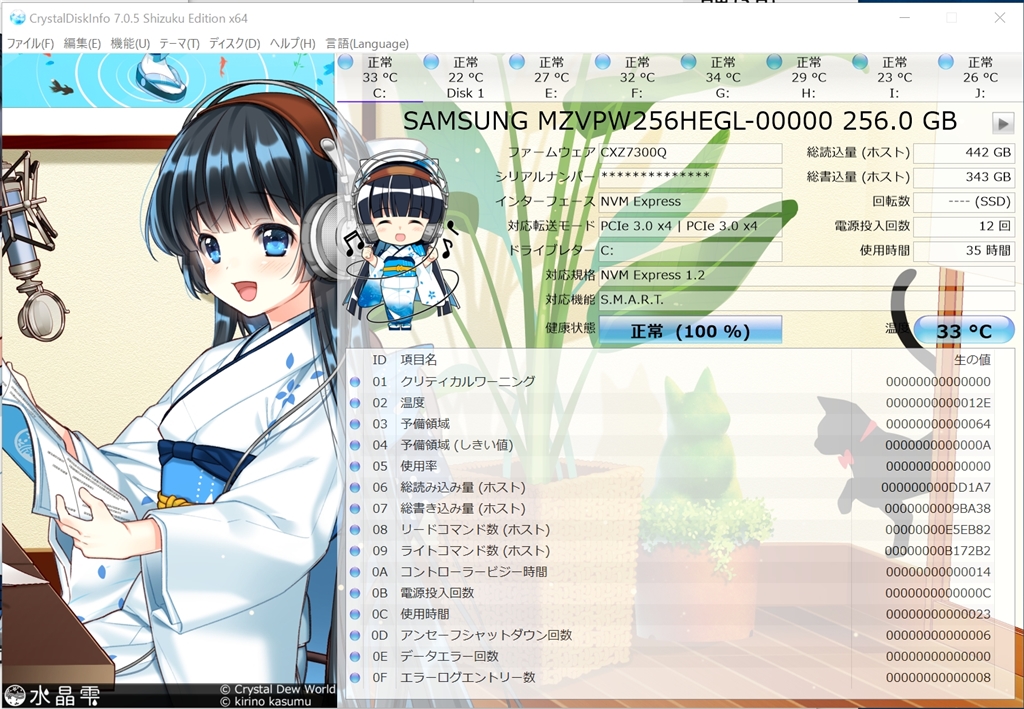Click status dot for リードコマンド数 row
The width and height of the screenshot is (1024, 709).
355,530
